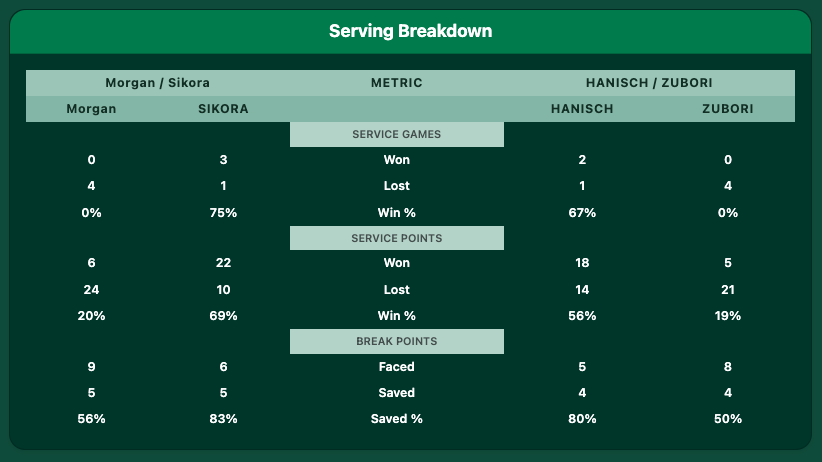Image resolution: width=822 pixels, height=462 pixels.
Task: Select the ZUBORI player column header
Action: [x=728, y=109]
